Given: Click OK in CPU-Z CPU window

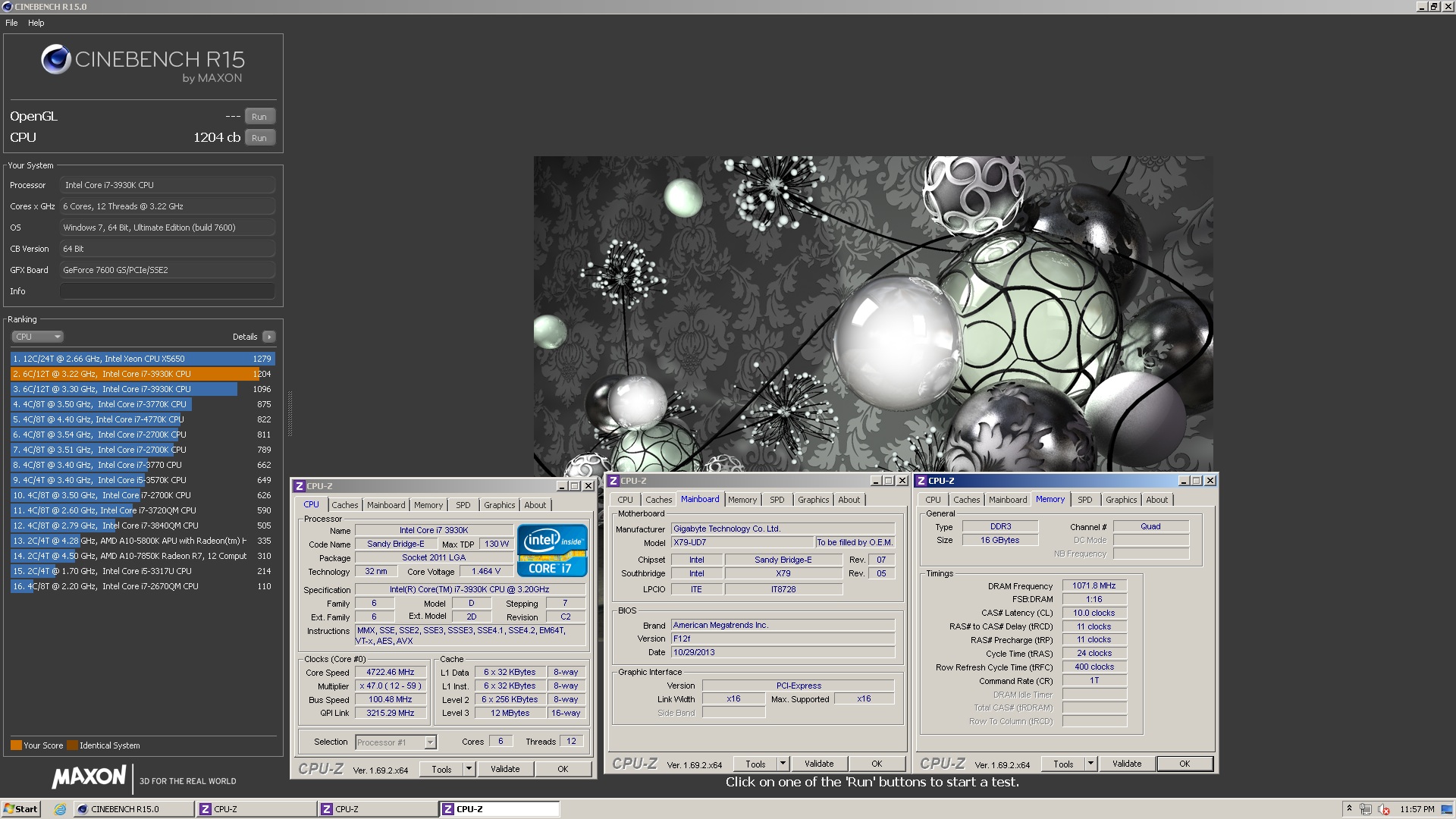Looking at the screenshot, I should click(563, 769).
